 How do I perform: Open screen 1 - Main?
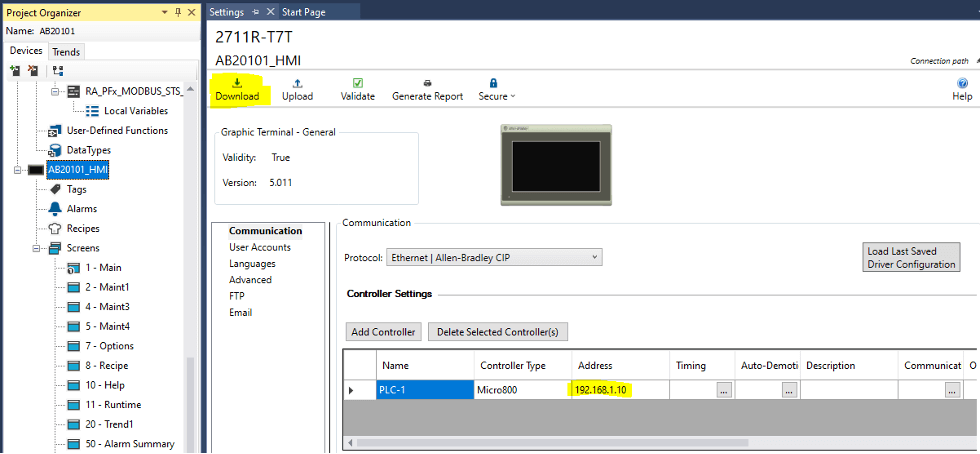103,268
